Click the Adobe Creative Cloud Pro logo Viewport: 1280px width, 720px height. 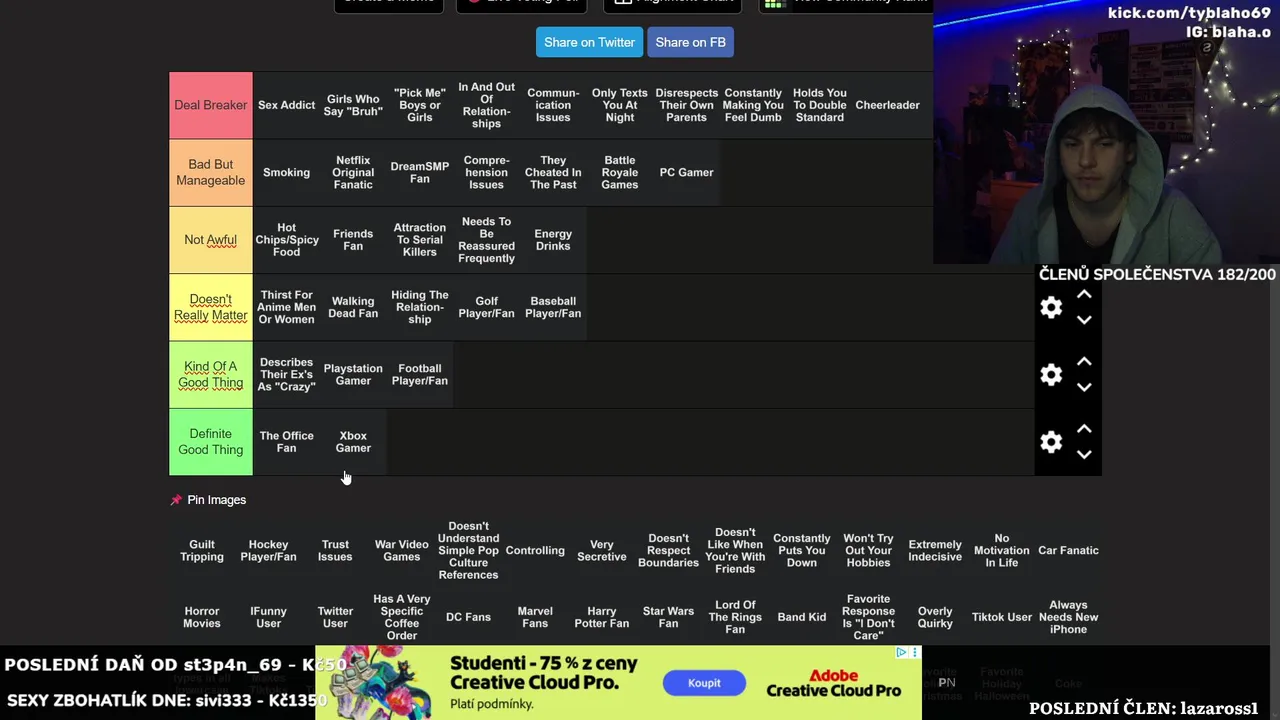click(x=833, y=683)
